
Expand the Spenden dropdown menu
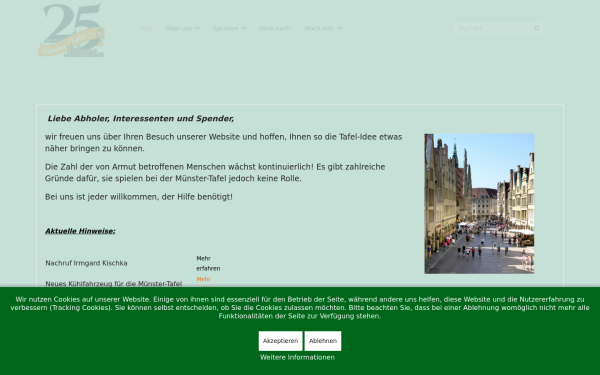[x=229, y=28]
